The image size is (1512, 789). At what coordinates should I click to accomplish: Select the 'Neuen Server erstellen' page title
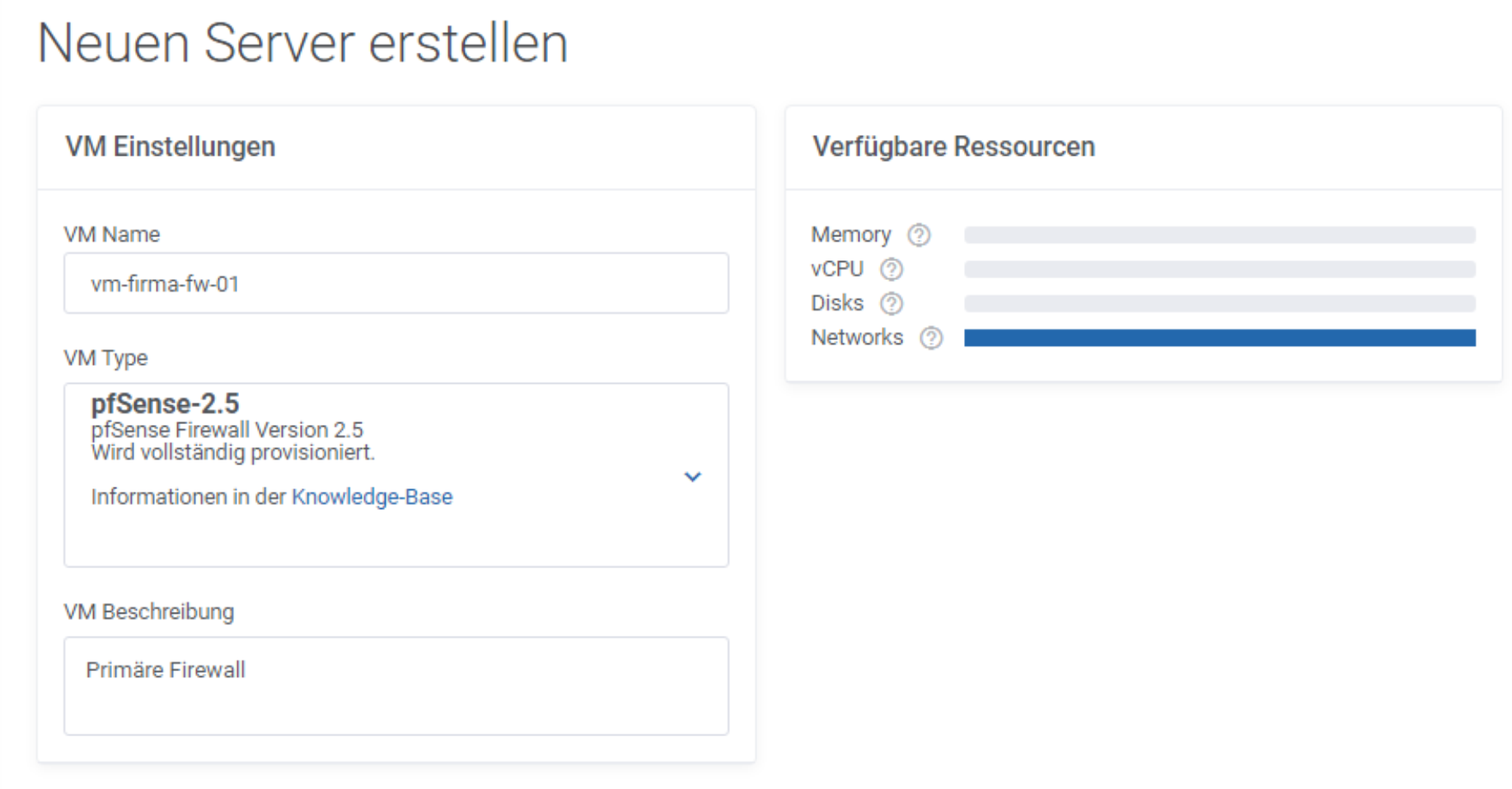(x=302, y=43)
